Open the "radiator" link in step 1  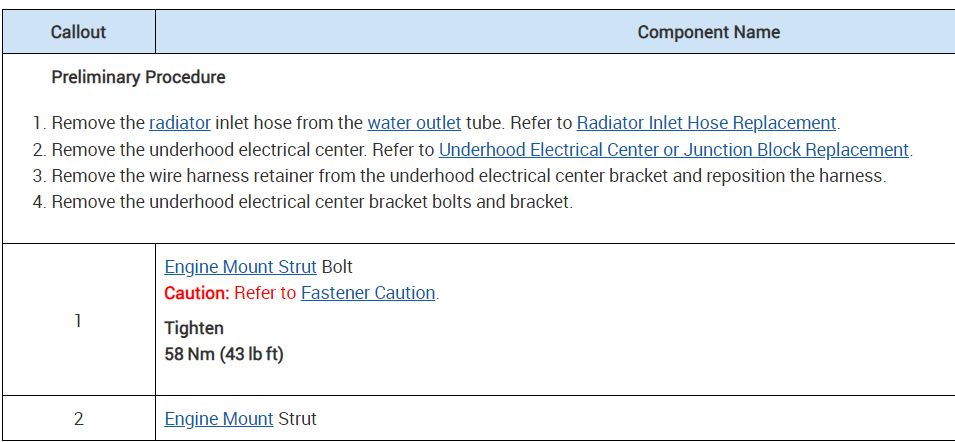click(x=180, y=123)
